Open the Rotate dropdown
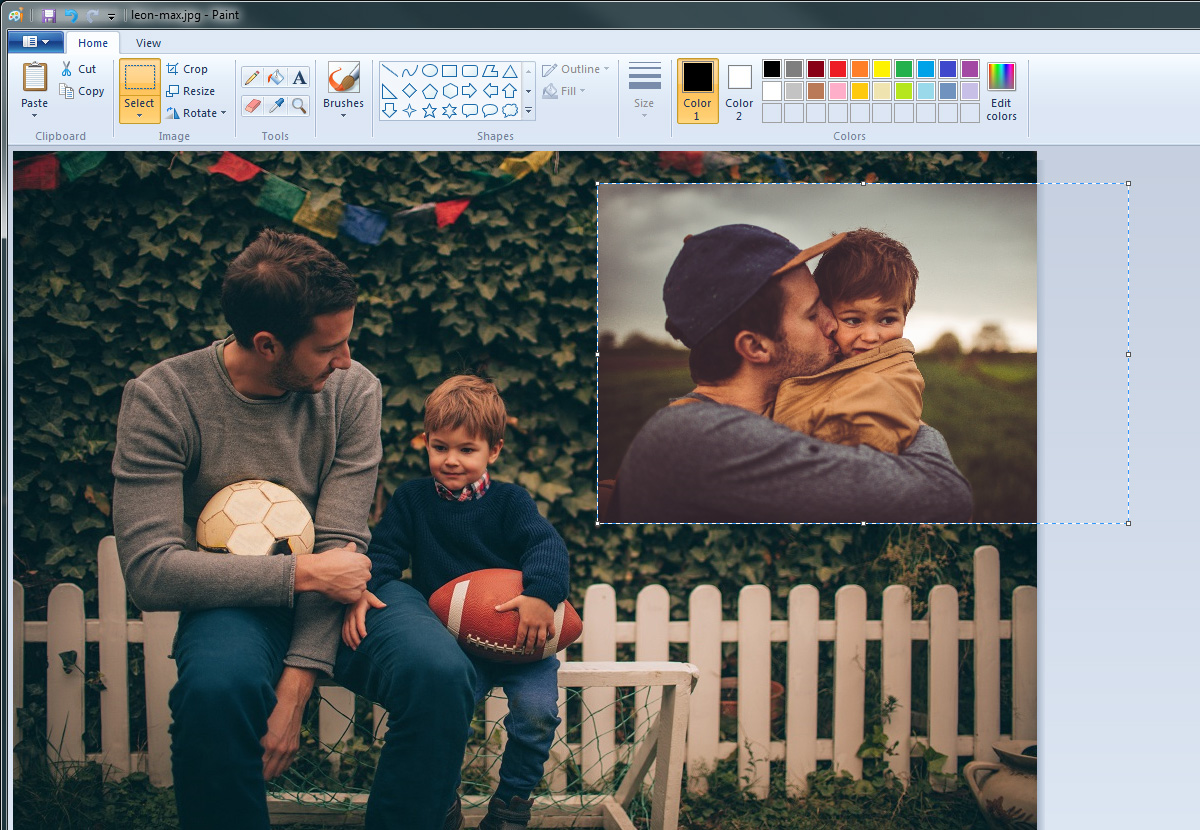This screenshot has height=830, width=1200. point(197,113)
